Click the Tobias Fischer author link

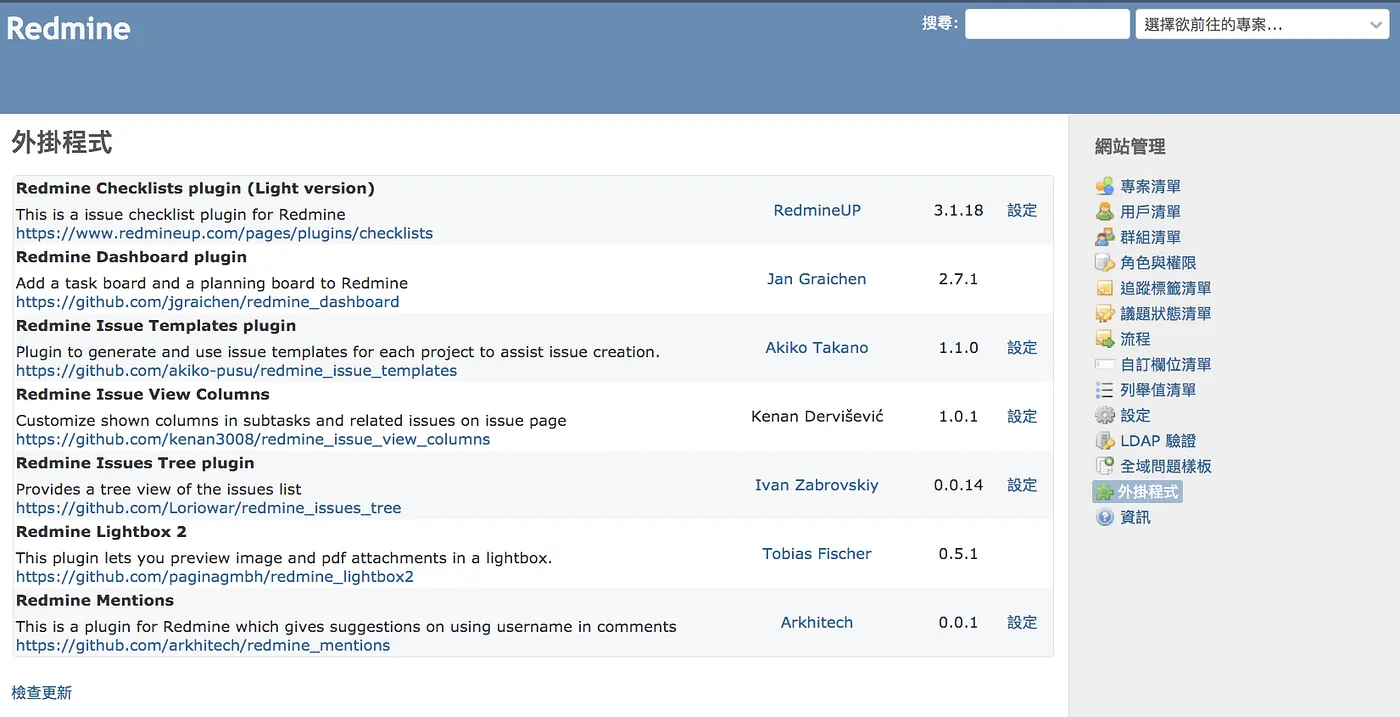[x=817, y=553]
